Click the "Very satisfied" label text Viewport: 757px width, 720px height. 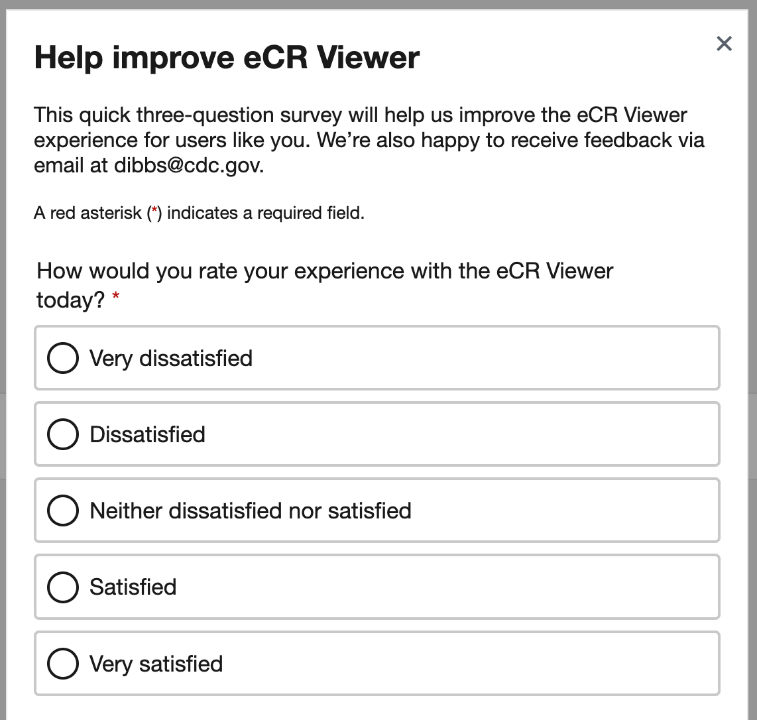point(156,664)
